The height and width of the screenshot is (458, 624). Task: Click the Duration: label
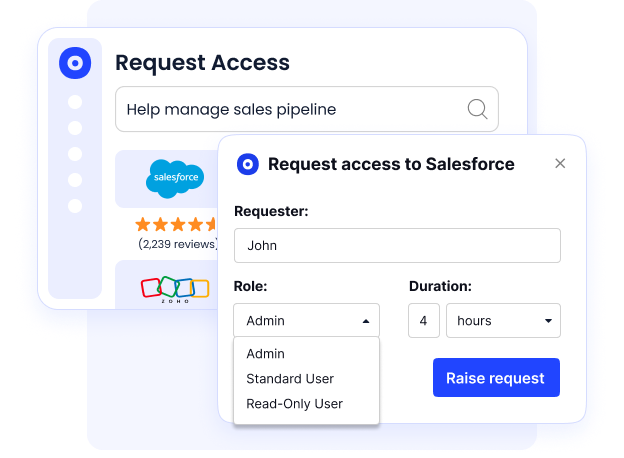point(440,286)
